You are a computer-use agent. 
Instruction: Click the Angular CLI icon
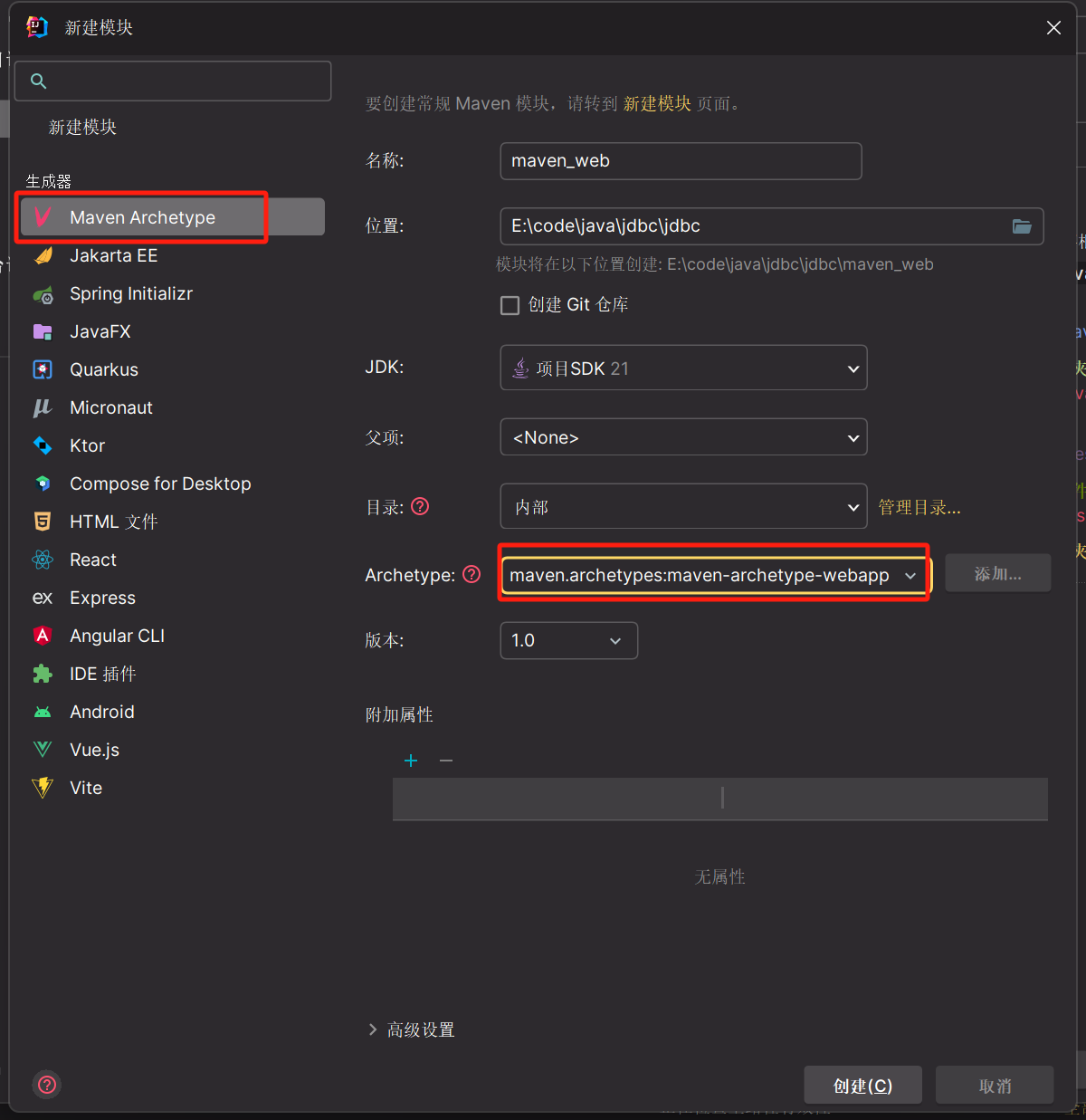click(43, 636)
